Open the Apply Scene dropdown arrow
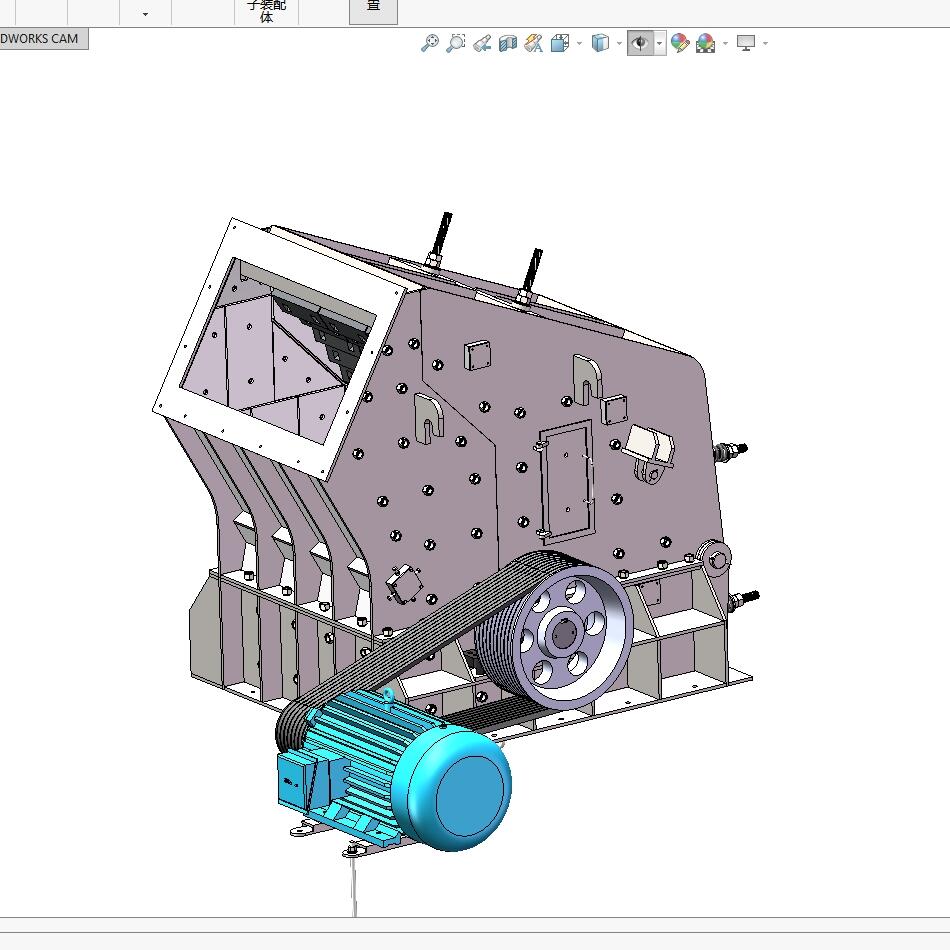This screenshot has width=950, height=950. click(x=725, y=43)
